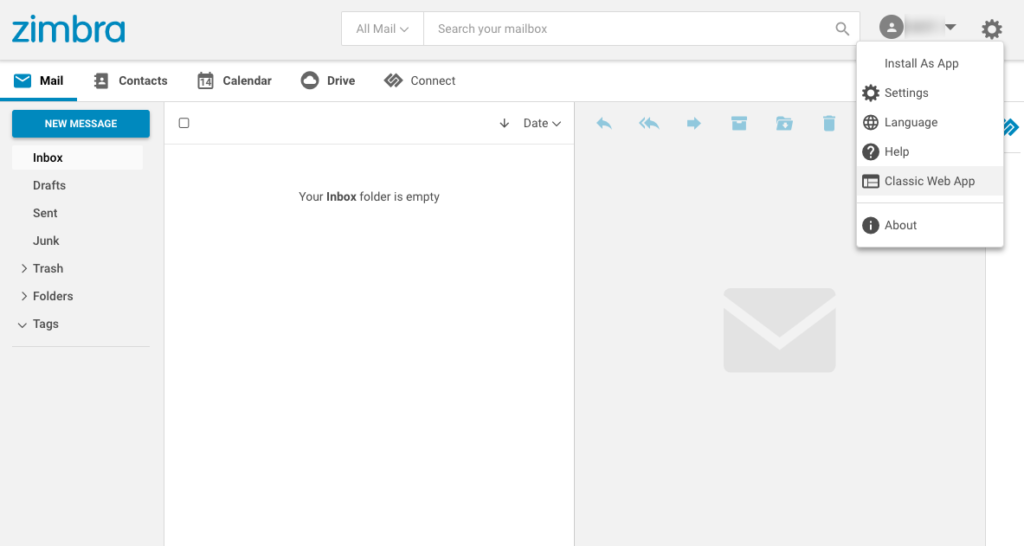The width and height of the screenshot is (1024, 546).
Task: Tick the select-all messages checkbox
Action: click(184, 123)
